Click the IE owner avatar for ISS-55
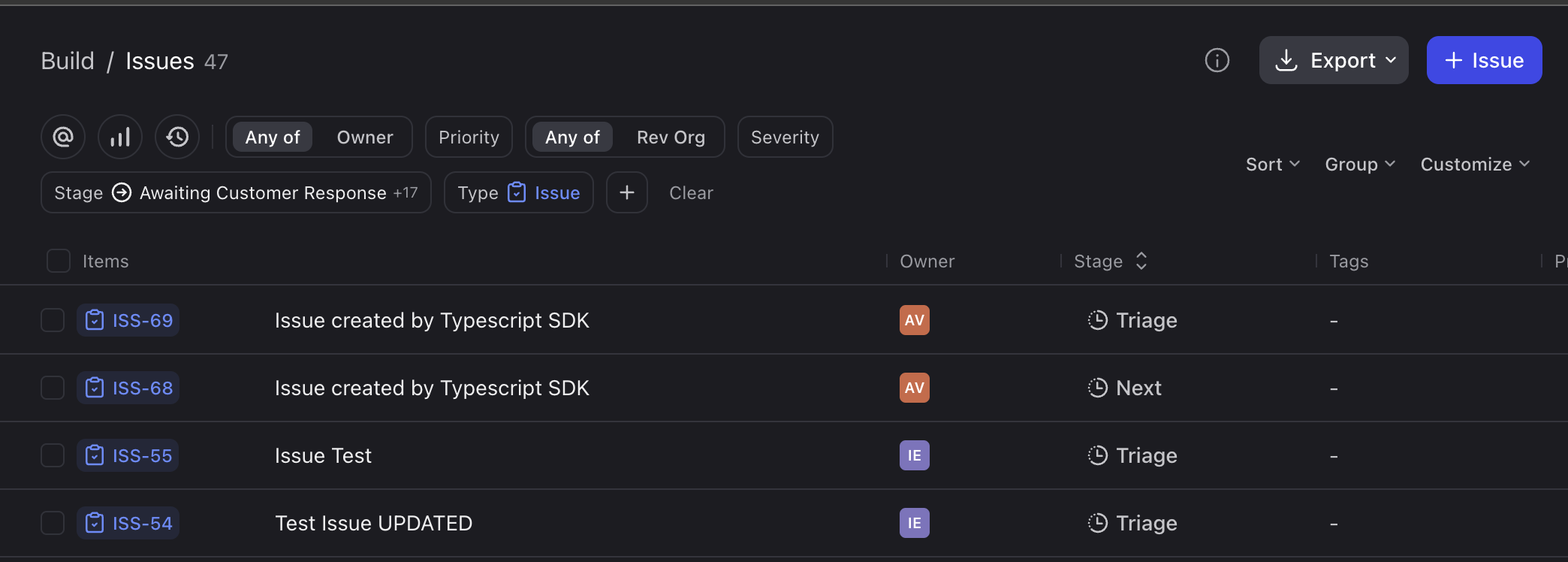Image resolution: width=1568 pixels, height=562 pixels. (x=914, y=455)
